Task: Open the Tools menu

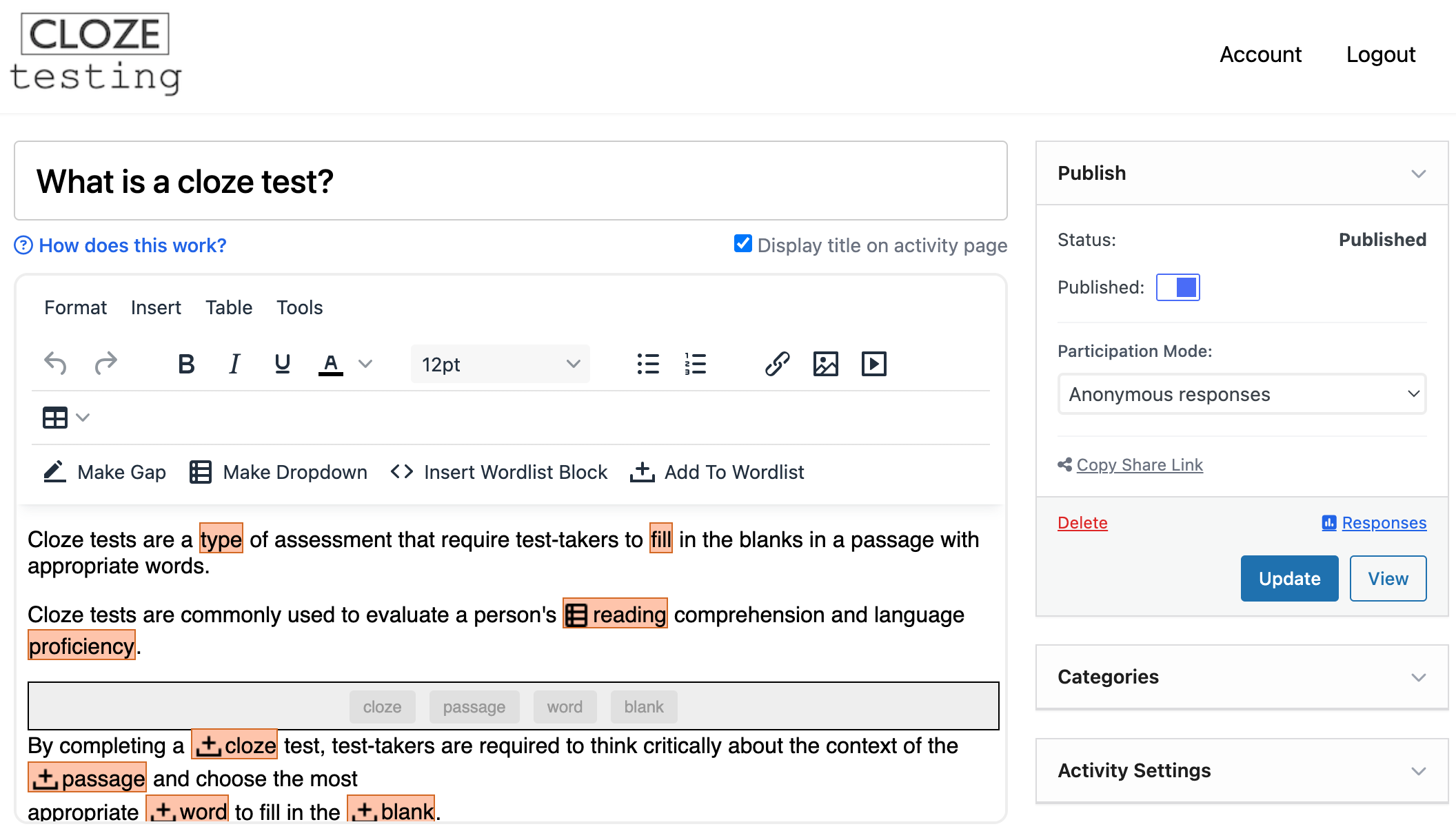Action: coord(299,307)
